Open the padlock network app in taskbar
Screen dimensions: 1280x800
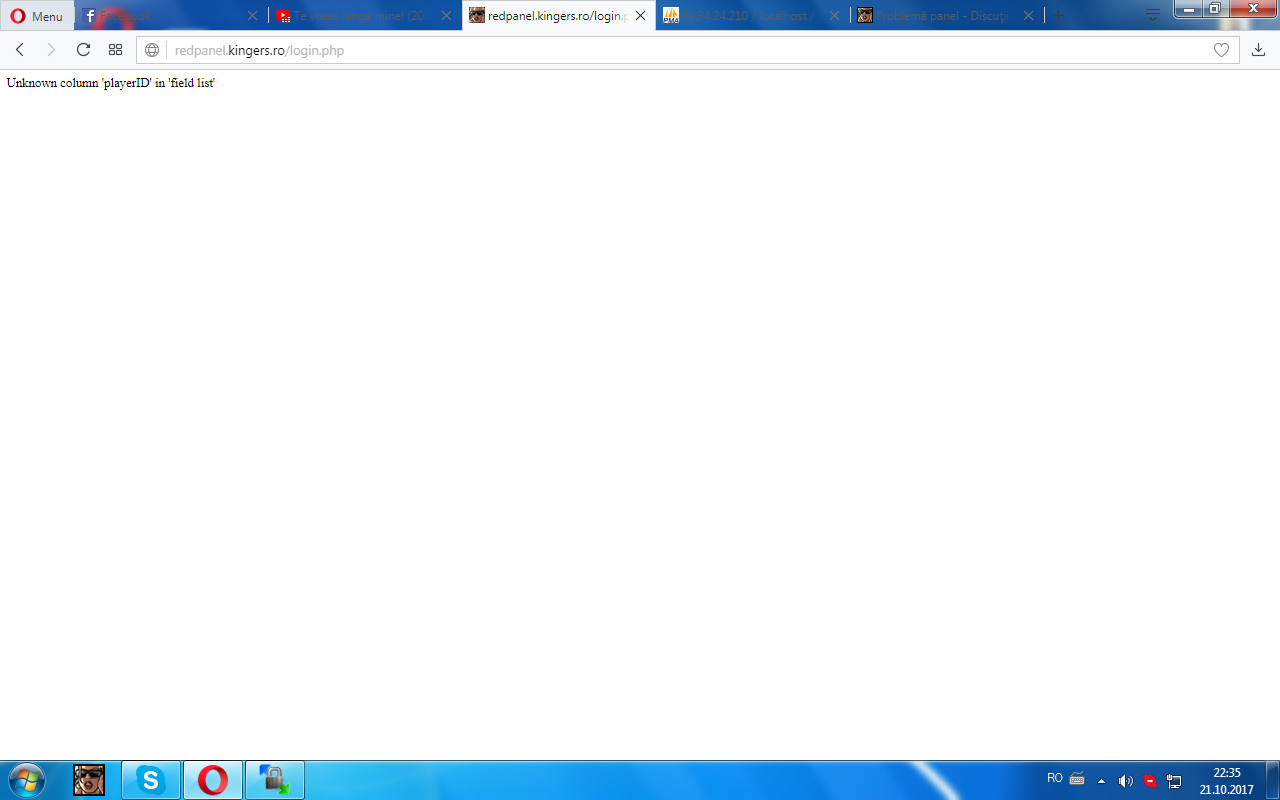coord(274,780)
